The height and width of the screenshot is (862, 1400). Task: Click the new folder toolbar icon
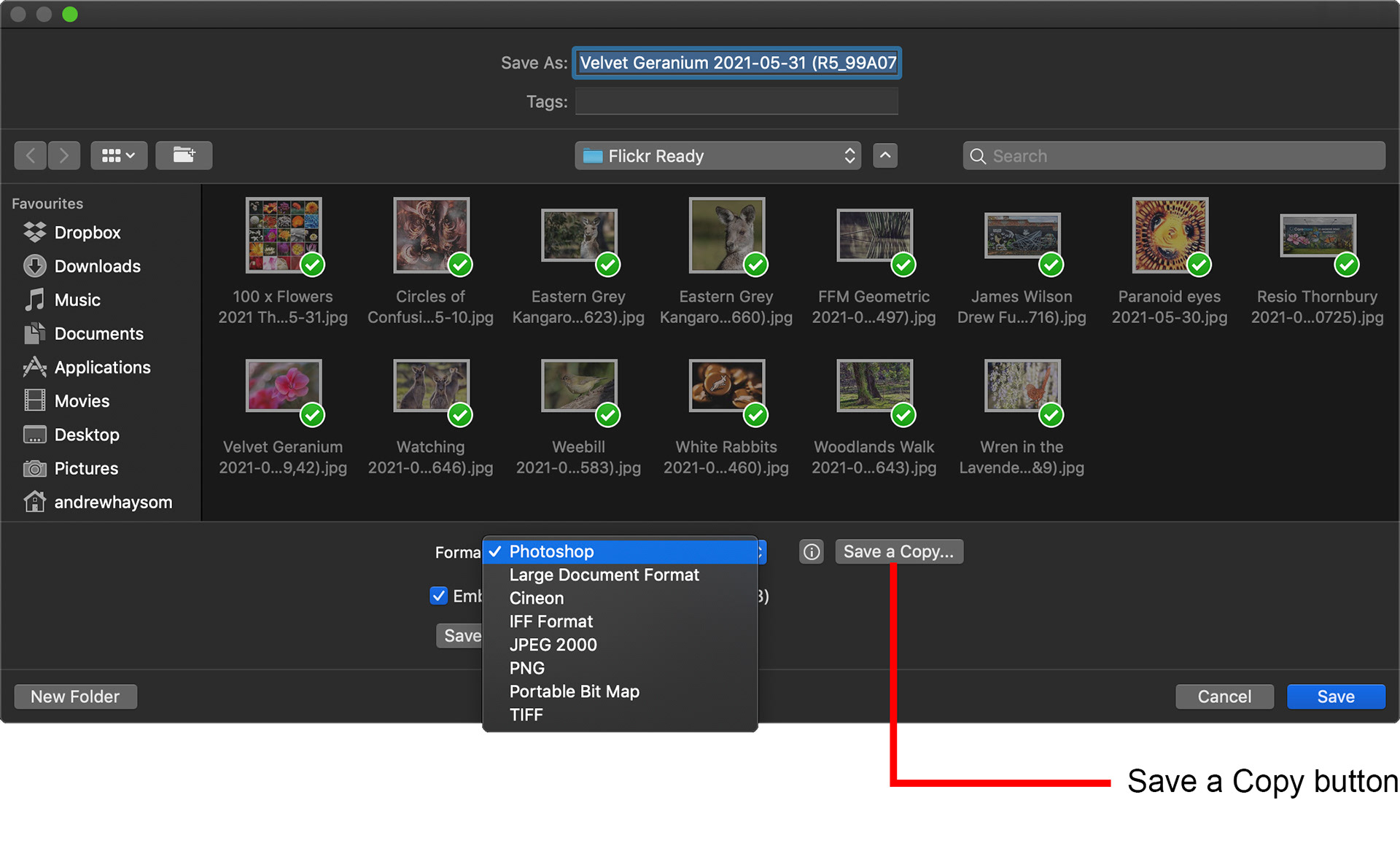(x=184, y=155)
